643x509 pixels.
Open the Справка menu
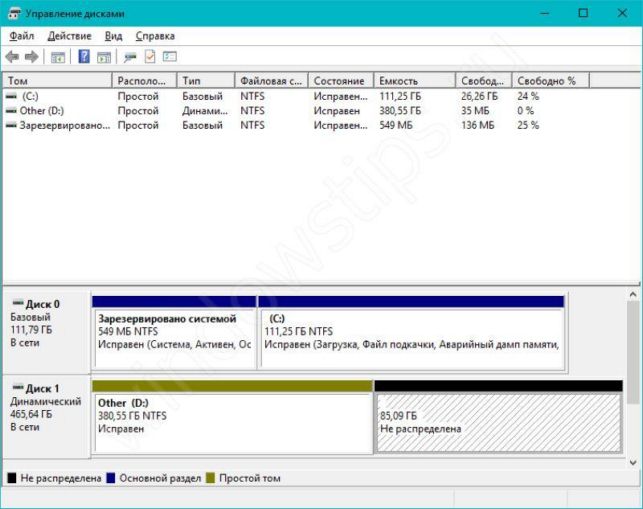[x=155, y=36]
